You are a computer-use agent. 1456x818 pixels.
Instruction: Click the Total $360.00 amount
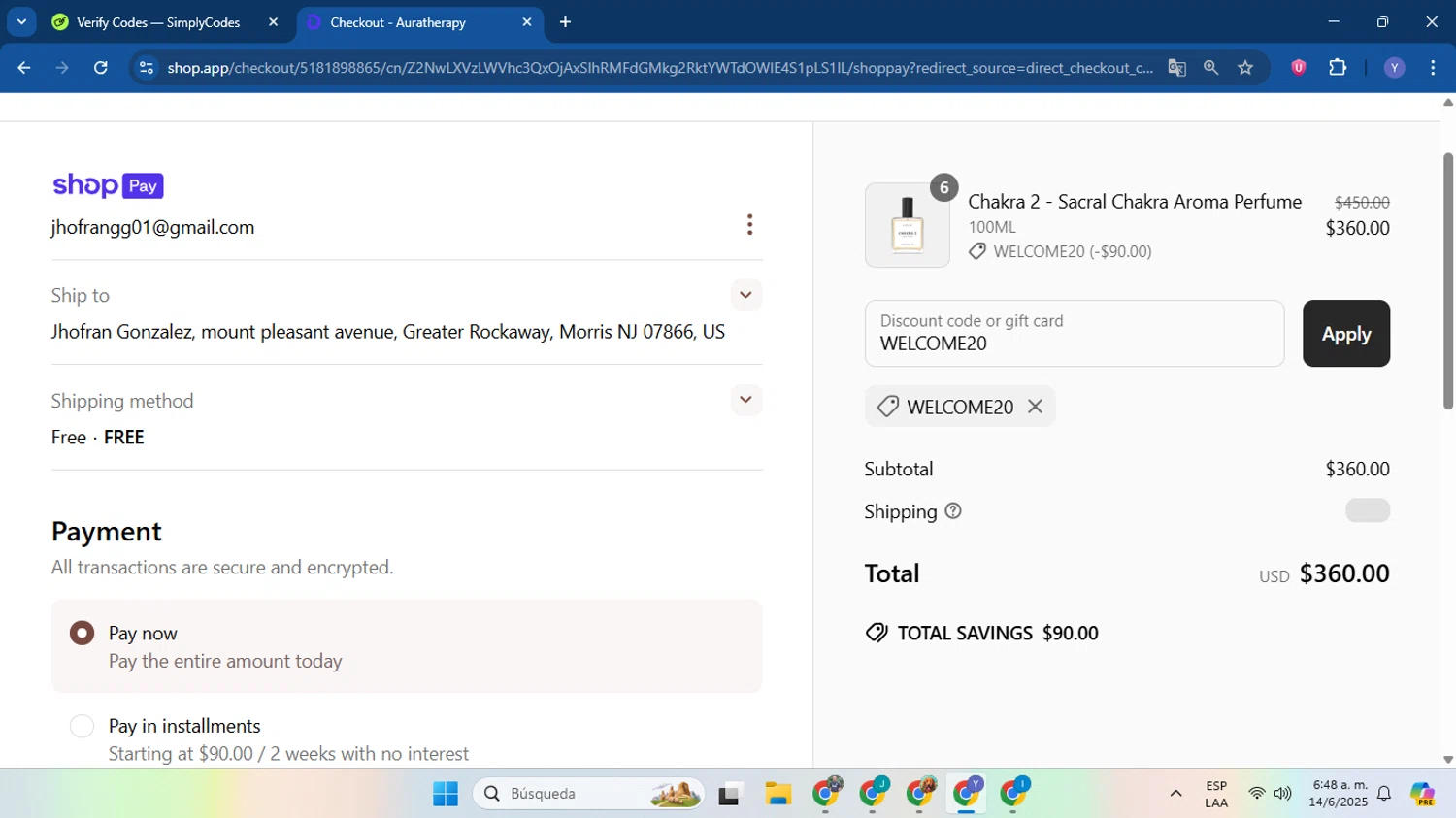click(x=1344, y=573)
